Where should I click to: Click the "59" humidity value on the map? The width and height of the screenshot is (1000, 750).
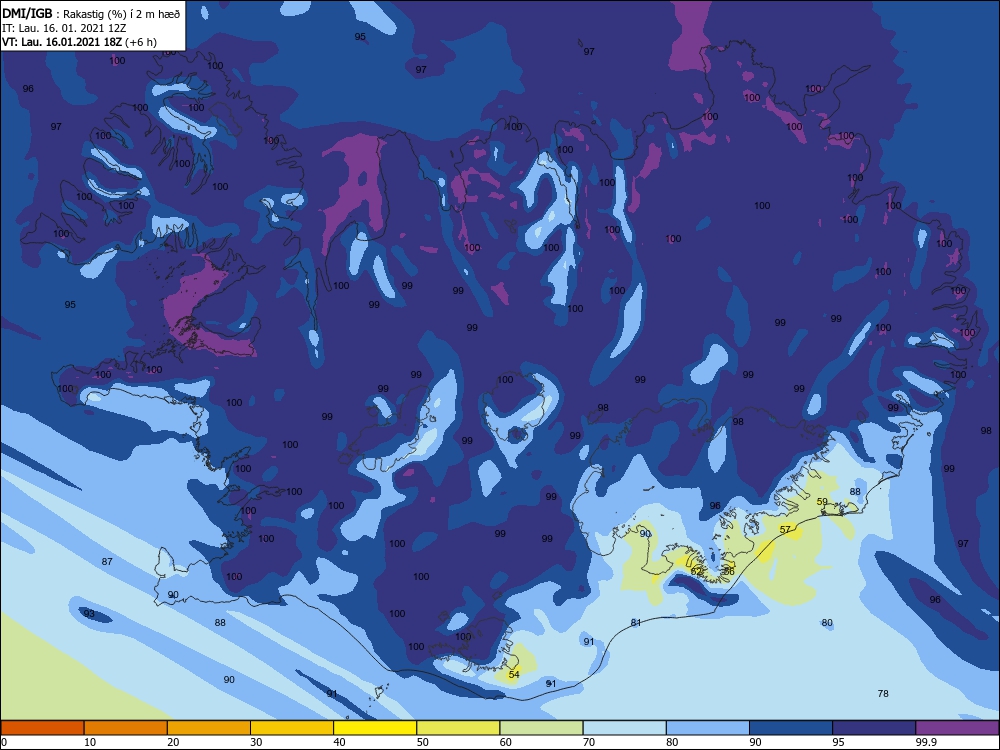822,502
